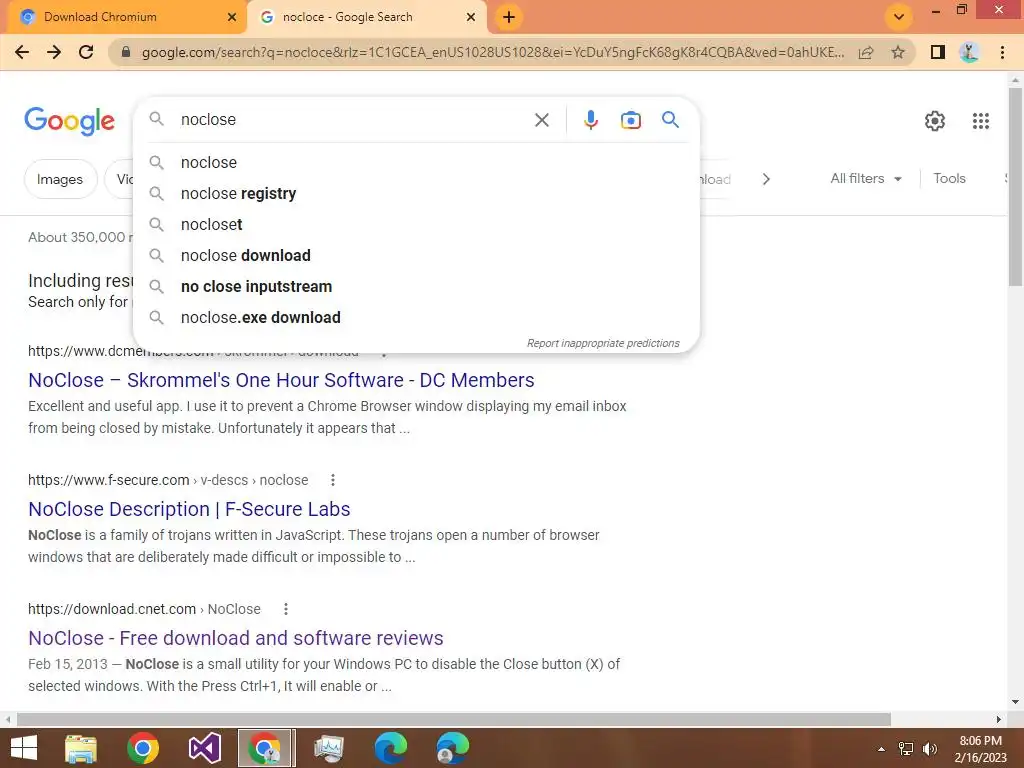
Task: Click the vertical scrollbar thumb
Action: [1015, 186]
